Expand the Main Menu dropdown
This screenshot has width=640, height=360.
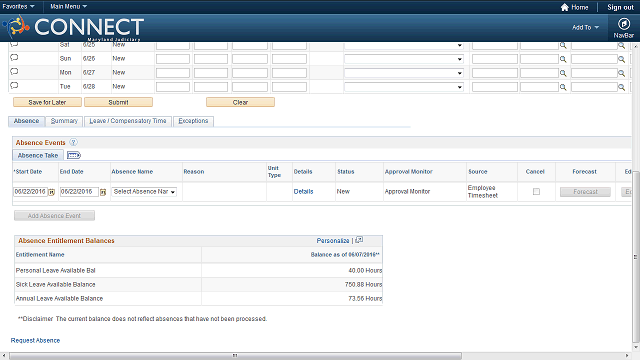pyautogui.click(x=68, y=7)
